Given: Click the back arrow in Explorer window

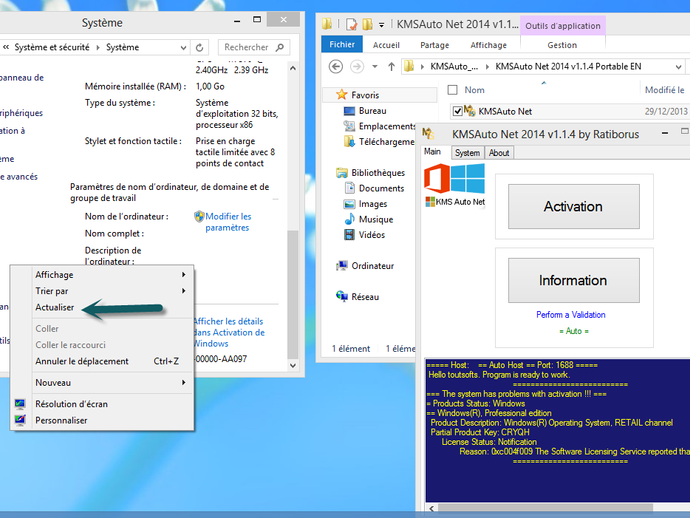Looking at the screenshot, I should (336, 66).
